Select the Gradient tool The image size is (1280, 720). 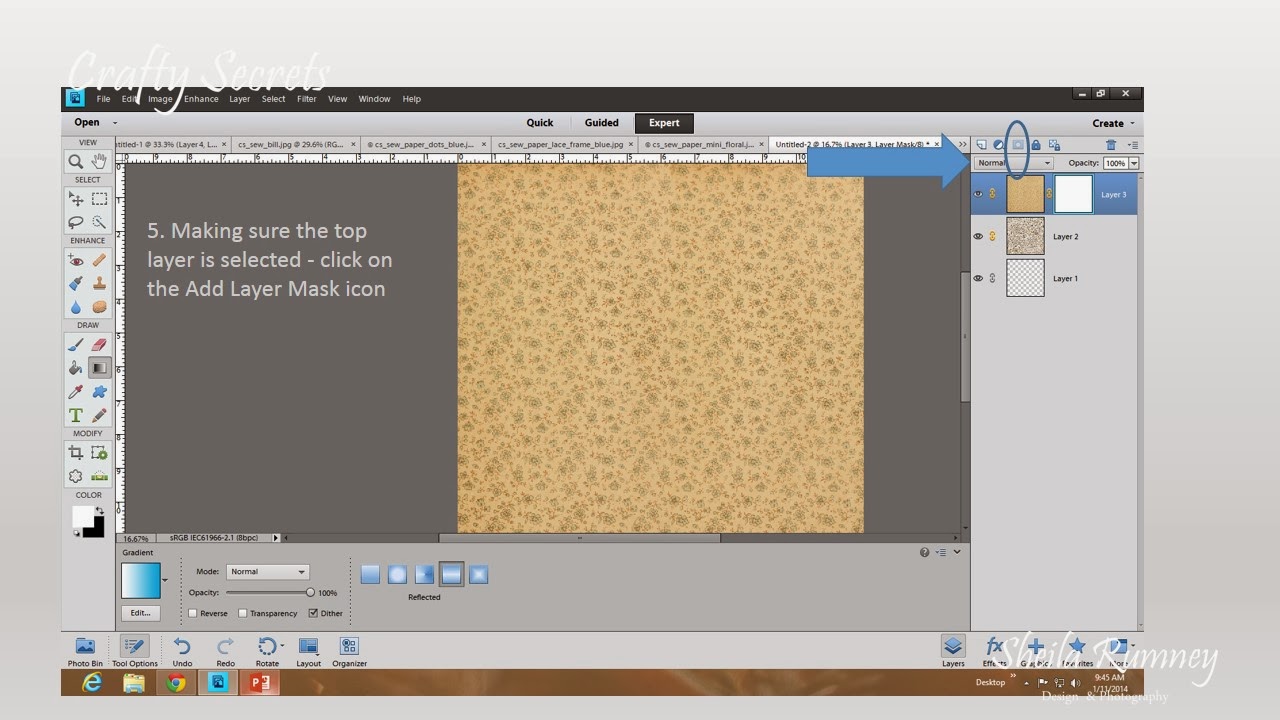click(x=99, y=369)
